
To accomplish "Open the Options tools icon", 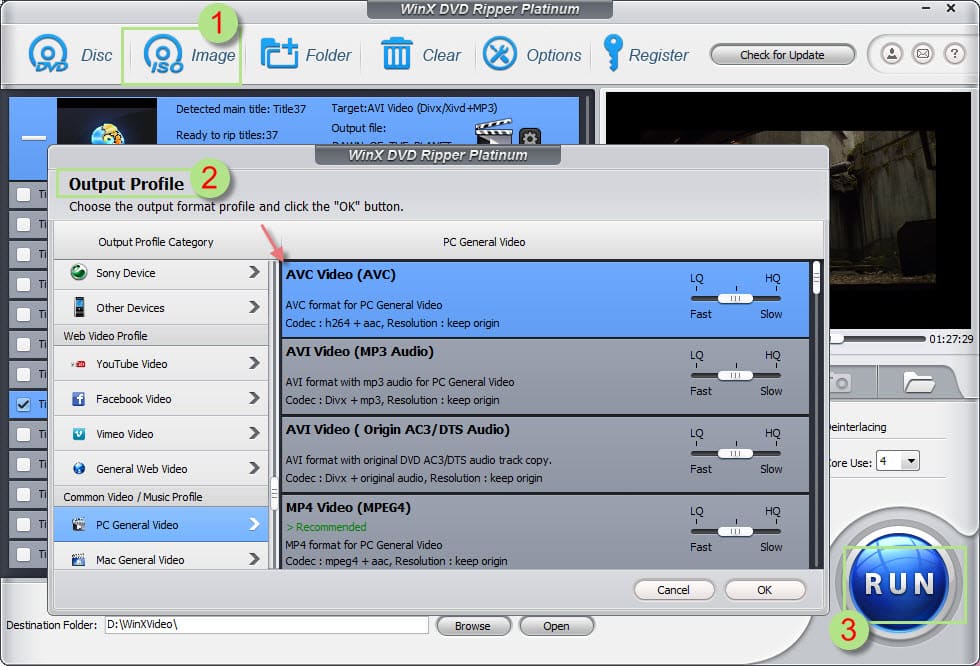I will point(499,54).
